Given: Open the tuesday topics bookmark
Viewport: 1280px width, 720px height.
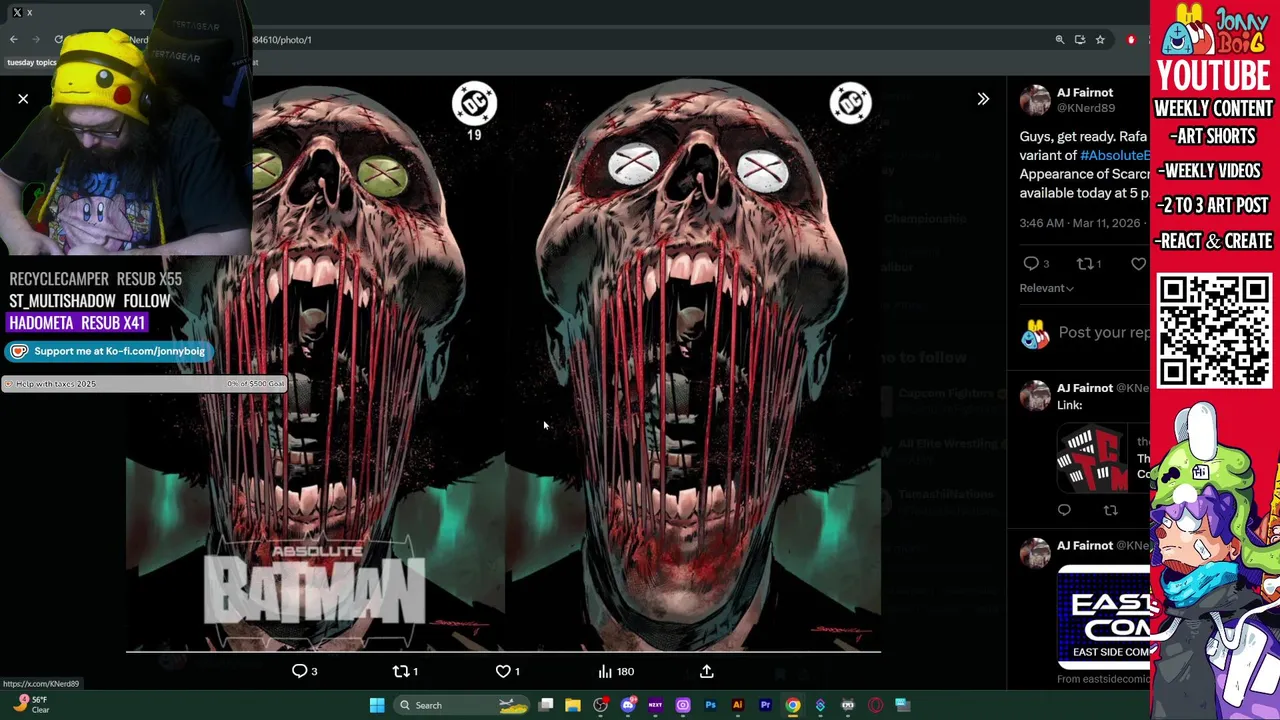Looking at the screenshot, I should pos(31,62).
